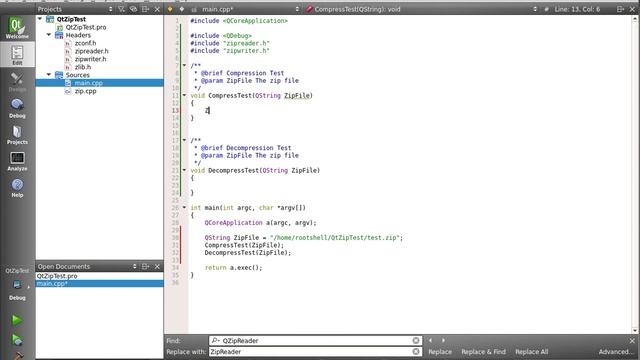Open Projects pane view selector dropdown
Screen dimensions: 640x360
(x=111, y=9)
